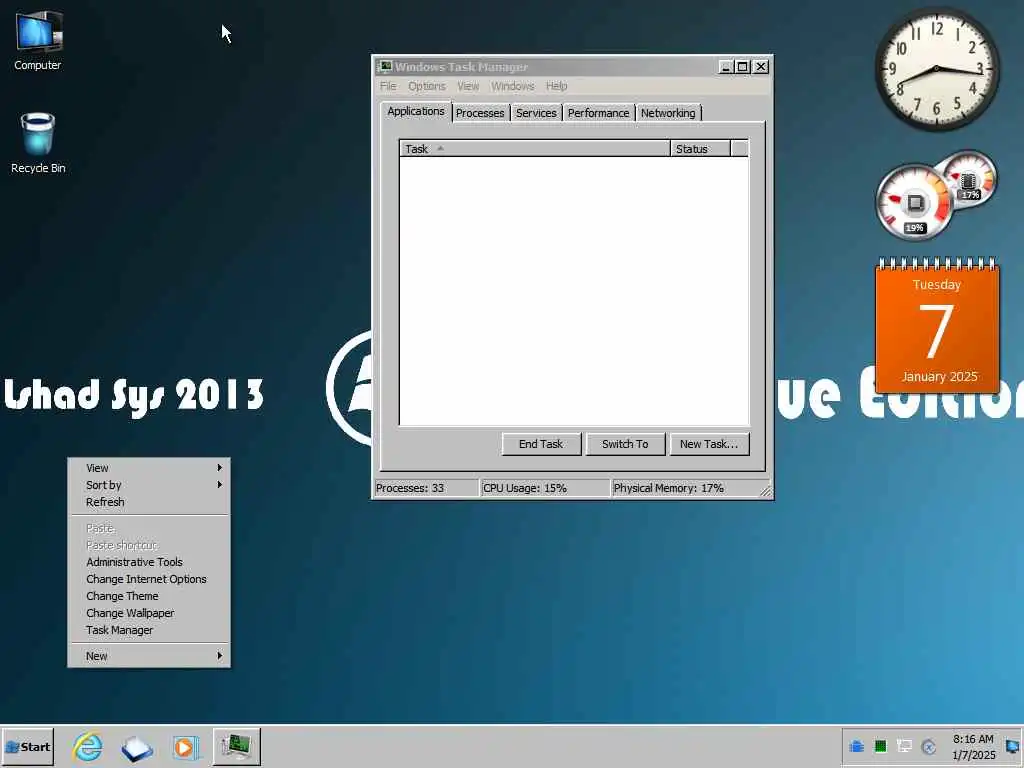Click the CPU Usage: 15% status entry
The width and height of the screenshot is (1024, 768).
545,488
